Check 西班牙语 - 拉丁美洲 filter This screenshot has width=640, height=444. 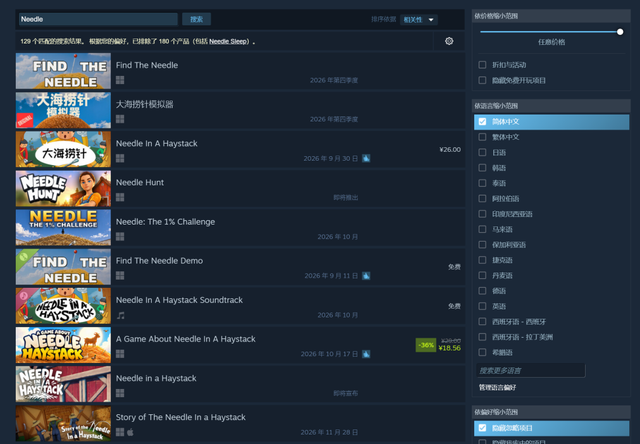482,337
